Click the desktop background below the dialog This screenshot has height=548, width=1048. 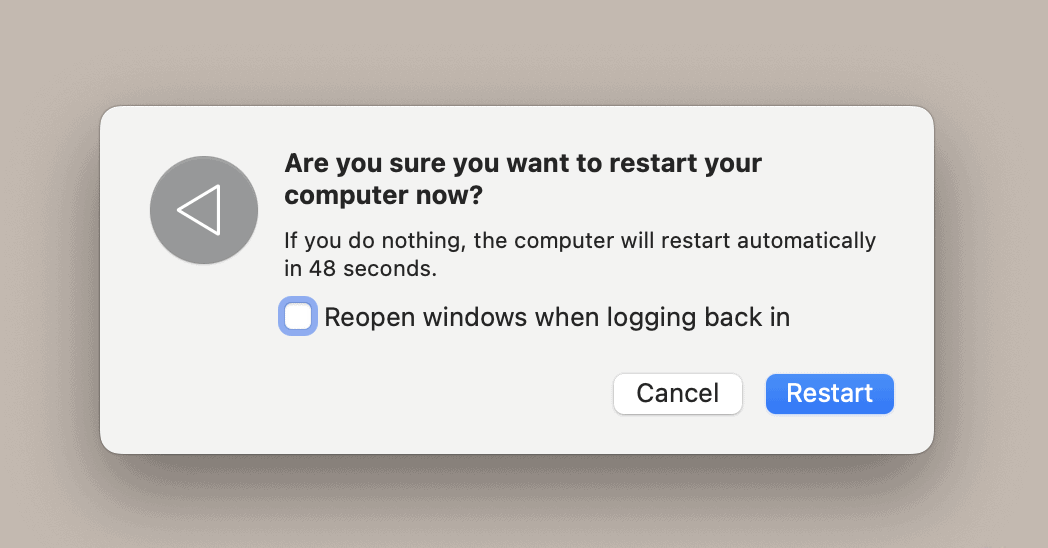pos(520,505)
